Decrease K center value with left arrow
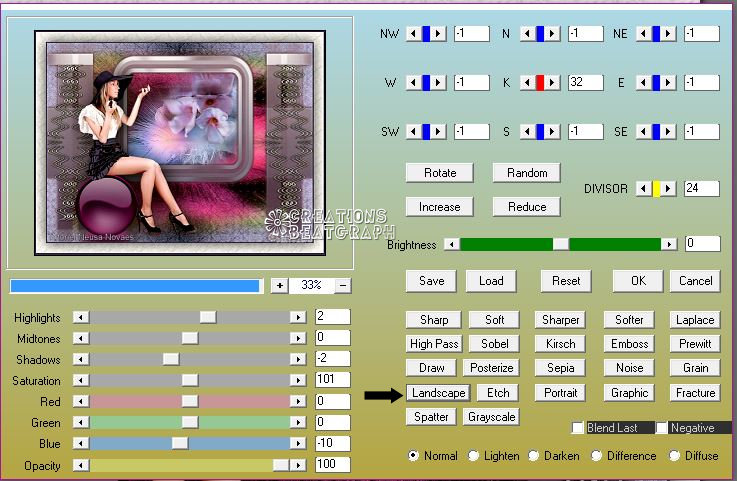This screenshot has width=737, height=481. 527,83
